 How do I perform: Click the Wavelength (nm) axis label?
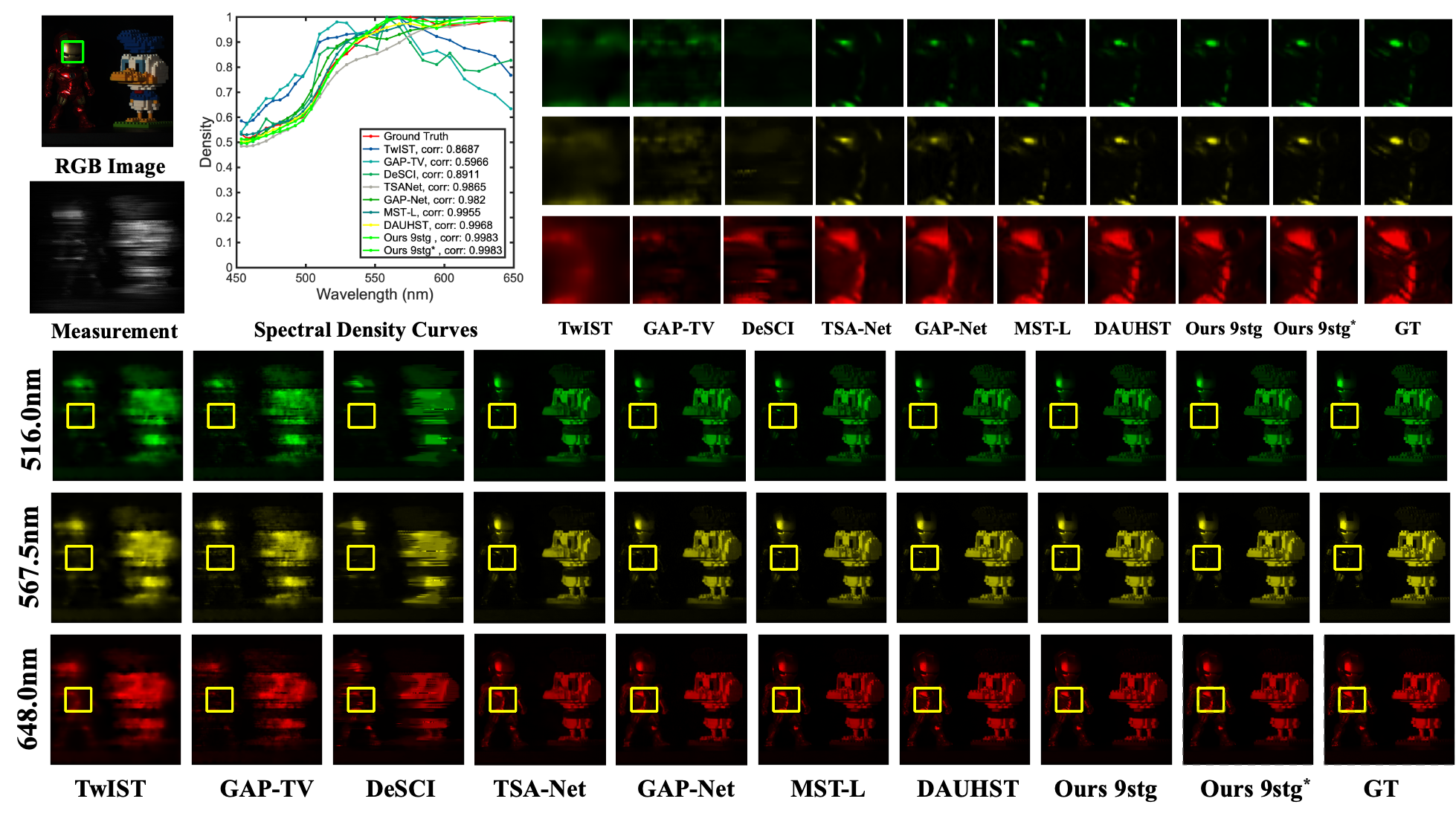tap(375, 294)
